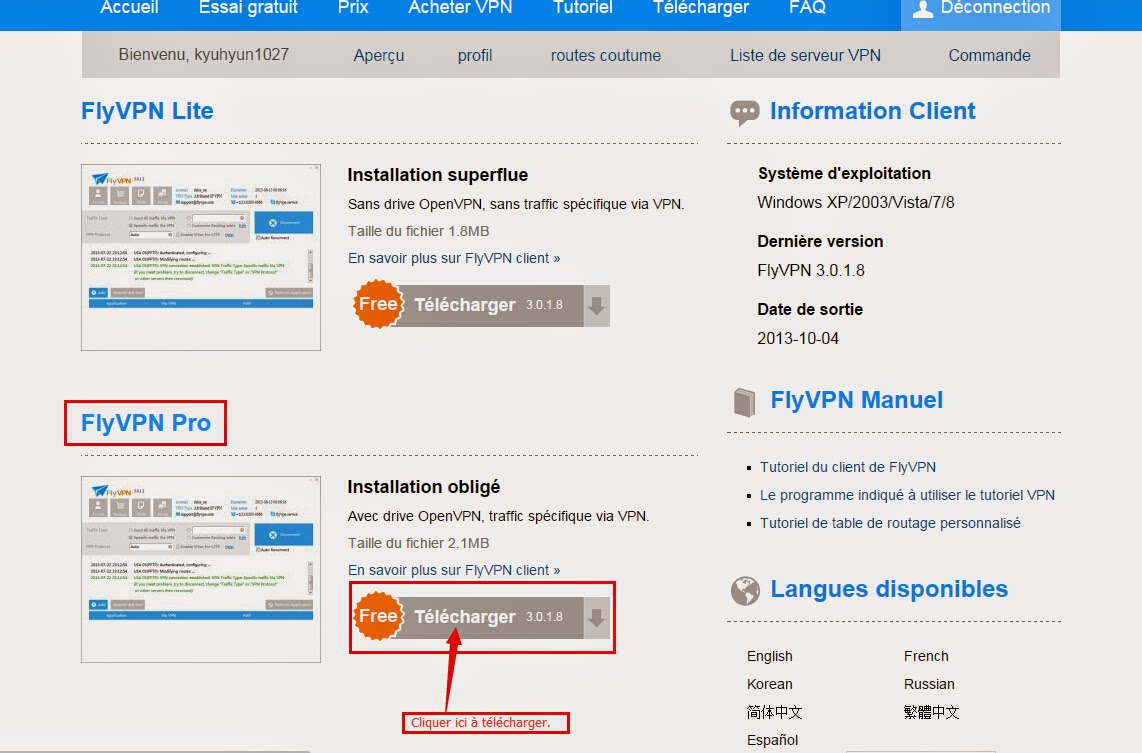Click down-arrow icon on Pro download button
Screen dimensions: 1142x753
pyautogui.click(x=596, y=618)
